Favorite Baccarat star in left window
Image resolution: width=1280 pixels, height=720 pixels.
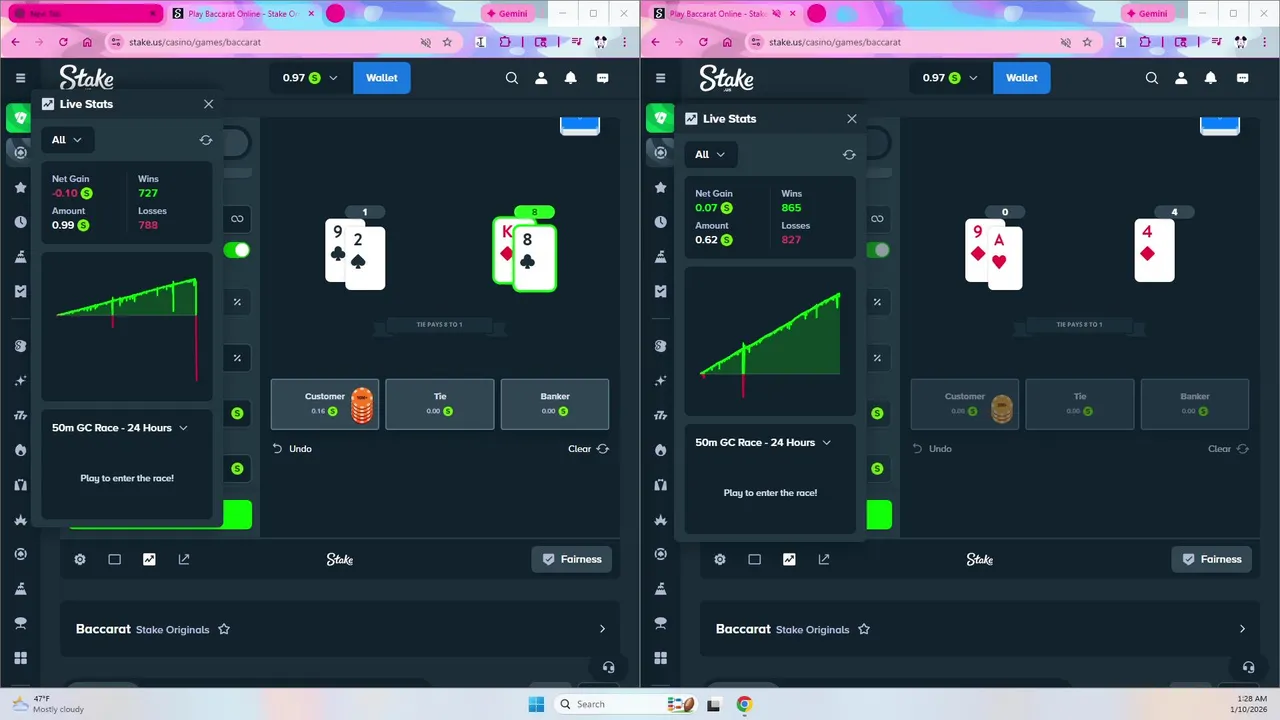click(224, 629)
